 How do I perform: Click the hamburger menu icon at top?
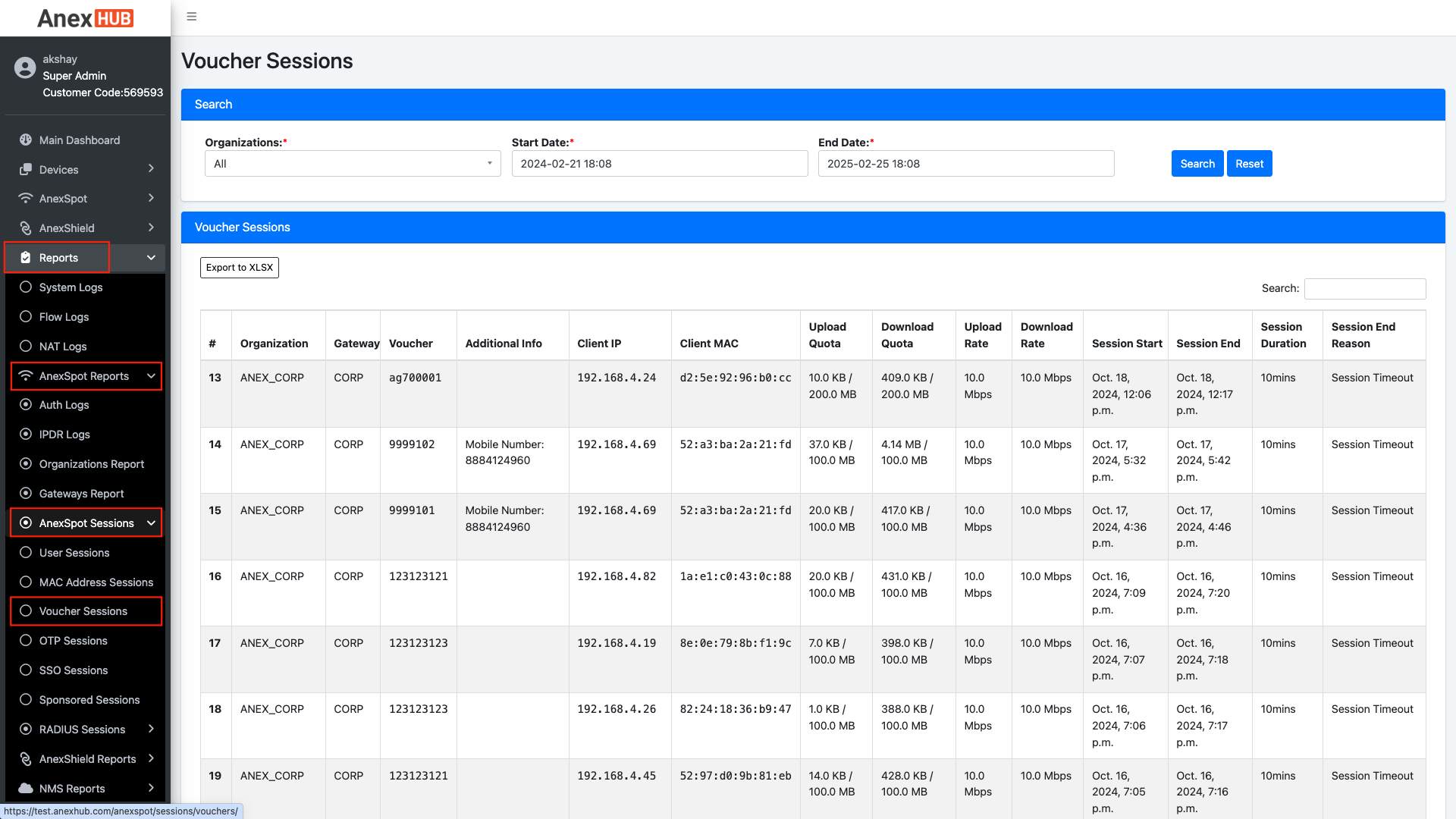pyautogui.click(x=191, y=16)
